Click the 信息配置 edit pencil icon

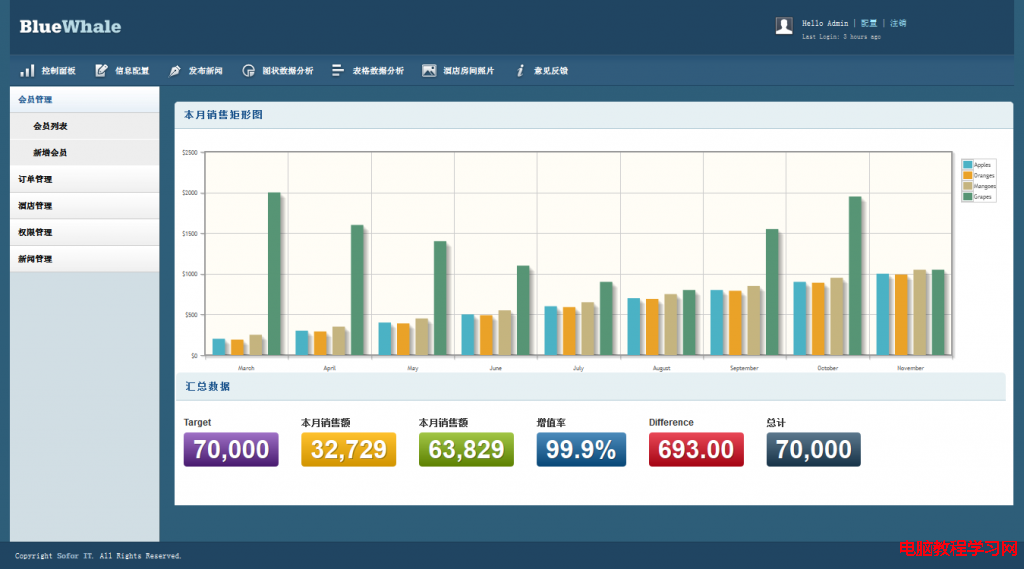[101, 71]
